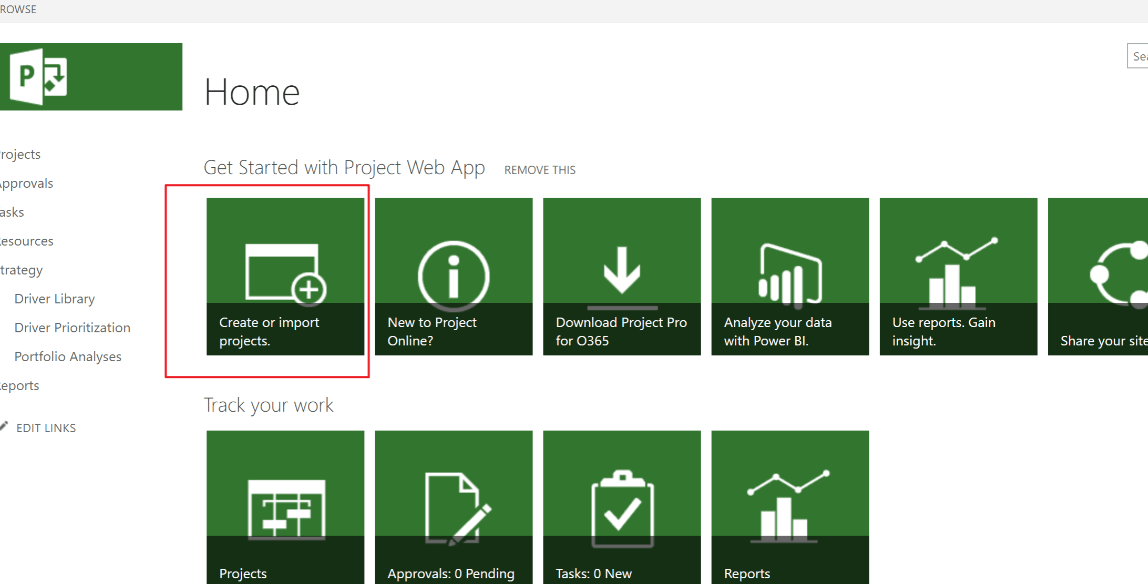Open the Share your site tile
1148x584 pixels.
point(1098,277)
